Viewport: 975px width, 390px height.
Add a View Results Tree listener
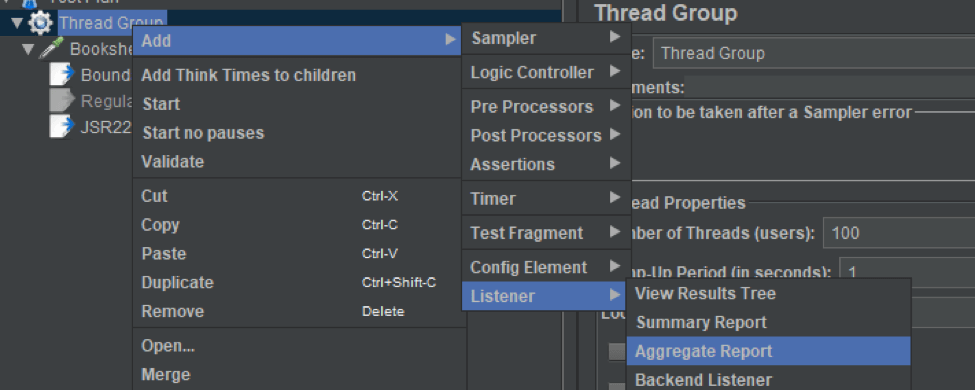coord(769,294)
